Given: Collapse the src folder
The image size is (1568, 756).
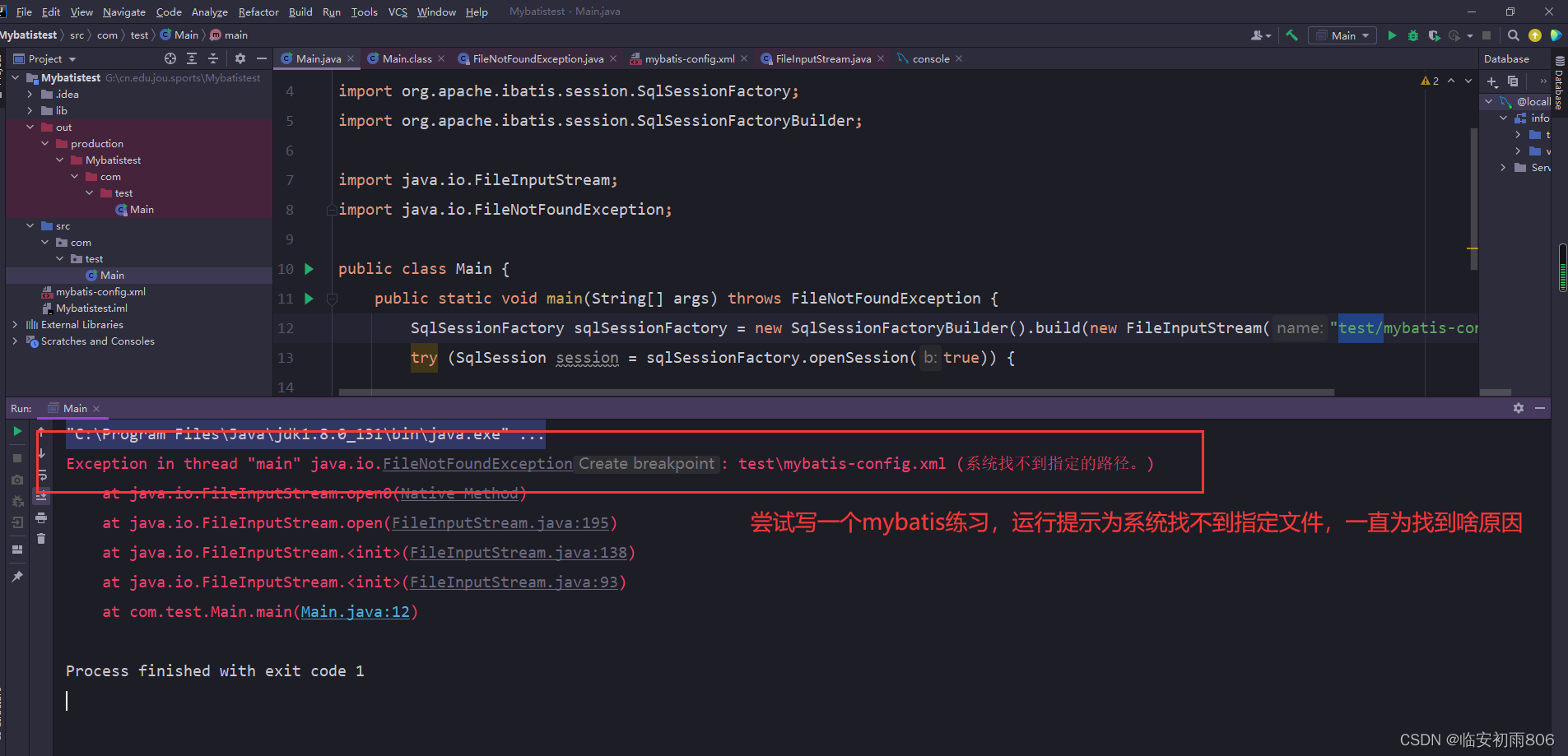Looking at the screenshot, I should [x=30, y=226].
